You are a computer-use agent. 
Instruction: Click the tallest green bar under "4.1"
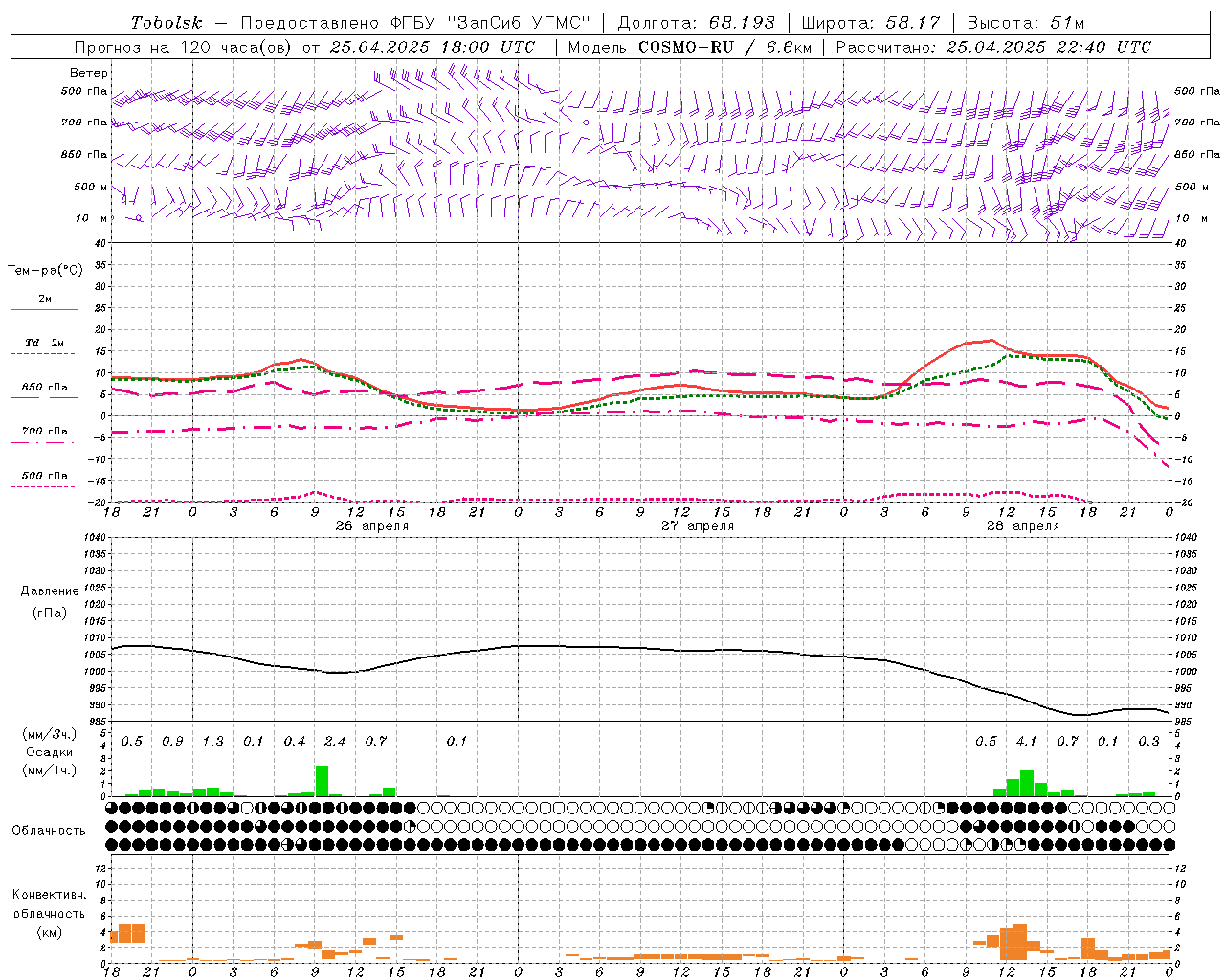tap(1027, 783)
